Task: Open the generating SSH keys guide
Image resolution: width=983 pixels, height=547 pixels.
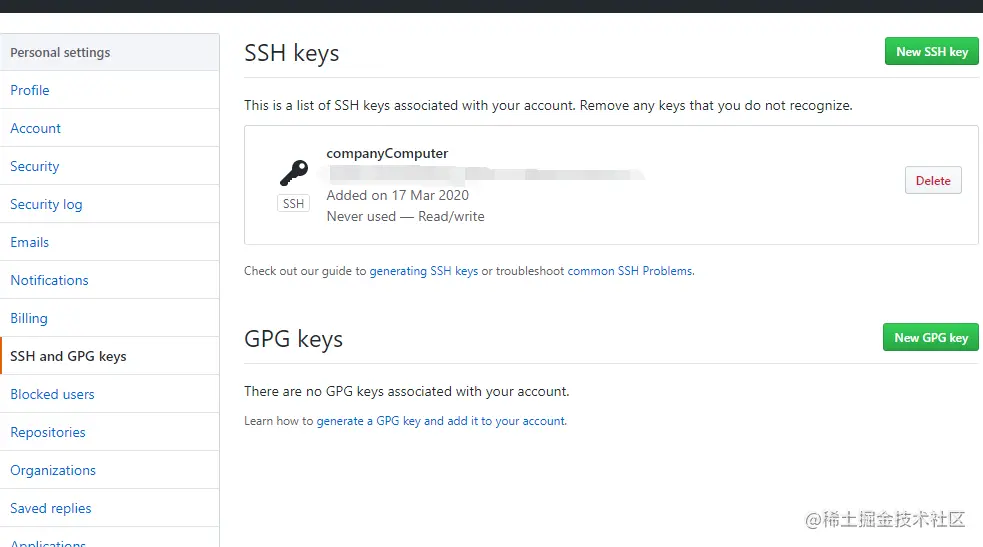Action: [424, 271]
